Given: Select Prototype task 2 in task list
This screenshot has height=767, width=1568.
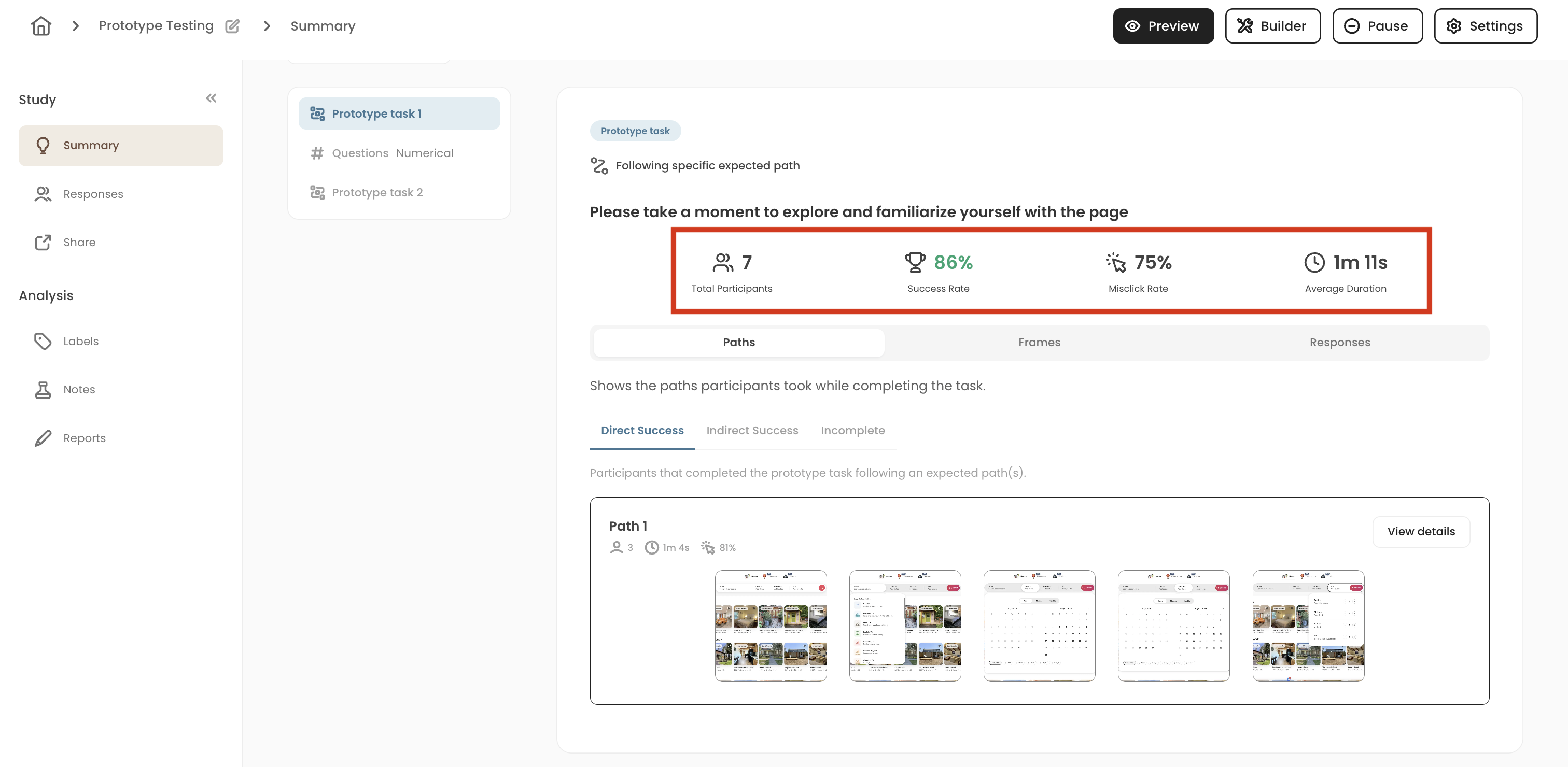Looking at the screenshot, I should [399, 193].
